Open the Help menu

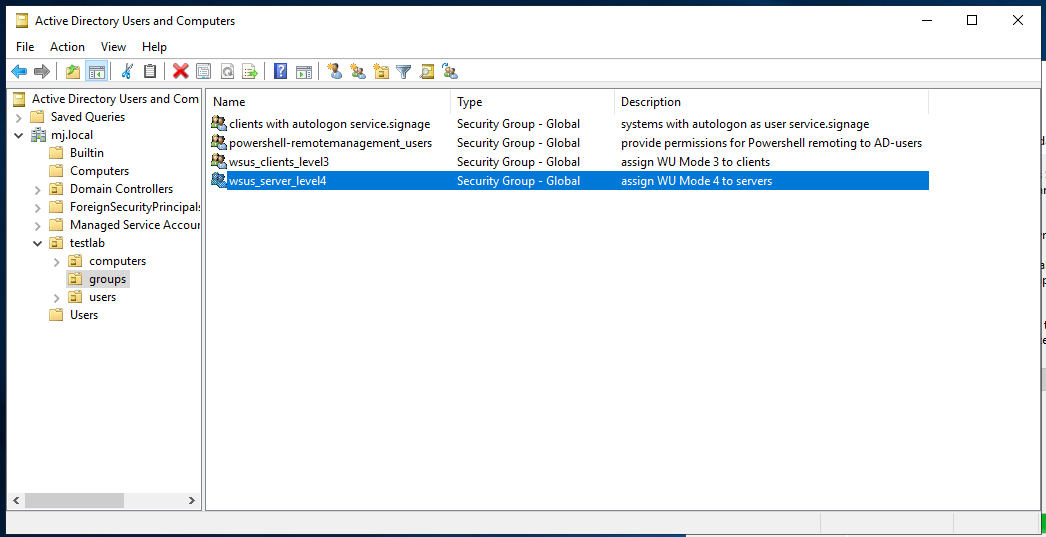154,47
